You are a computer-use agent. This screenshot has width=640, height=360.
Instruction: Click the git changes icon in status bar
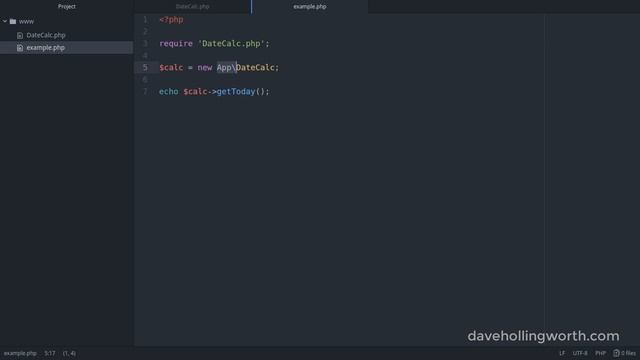click(x=616, y=353)
